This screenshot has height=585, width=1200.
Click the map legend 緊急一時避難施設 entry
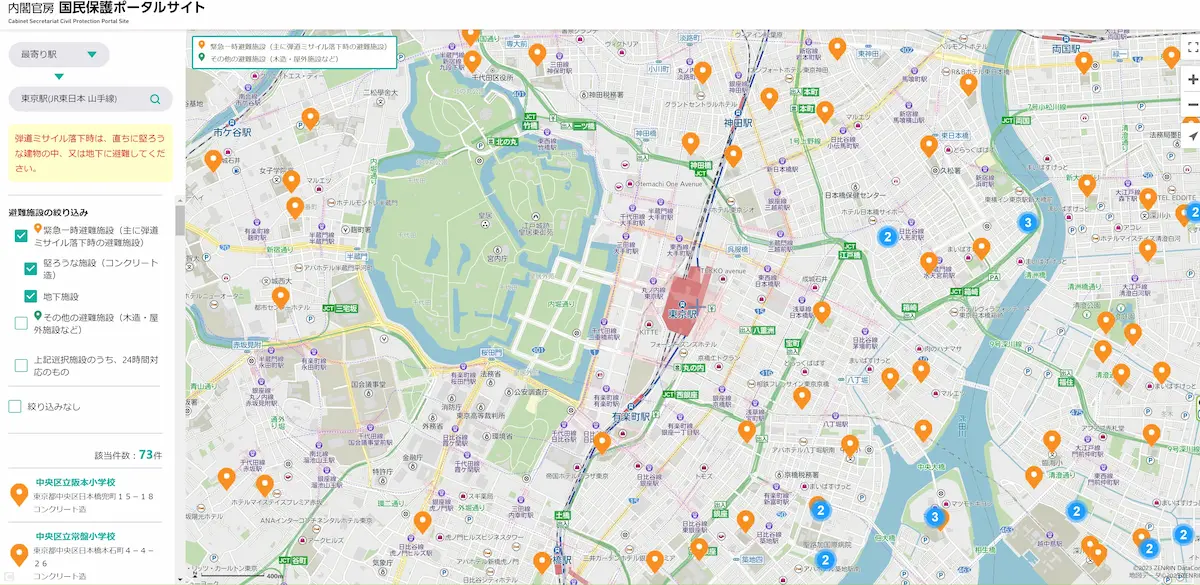click(292, 46)
